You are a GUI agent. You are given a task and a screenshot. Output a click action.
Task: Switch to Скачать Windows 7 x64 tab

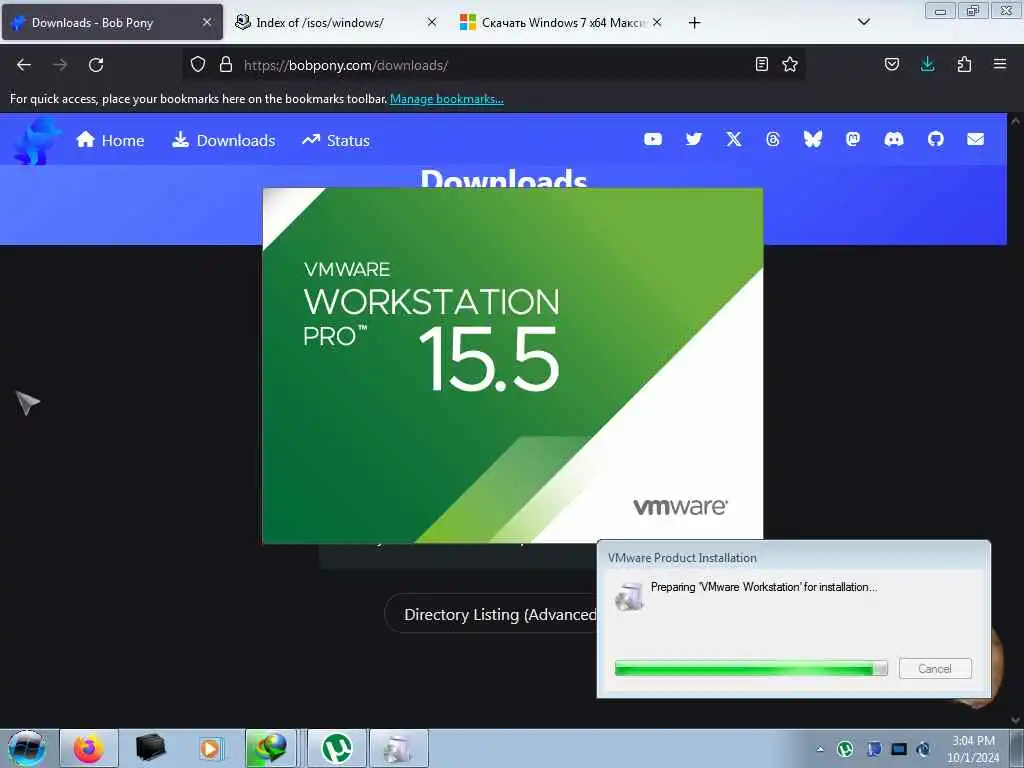(563, 22)
